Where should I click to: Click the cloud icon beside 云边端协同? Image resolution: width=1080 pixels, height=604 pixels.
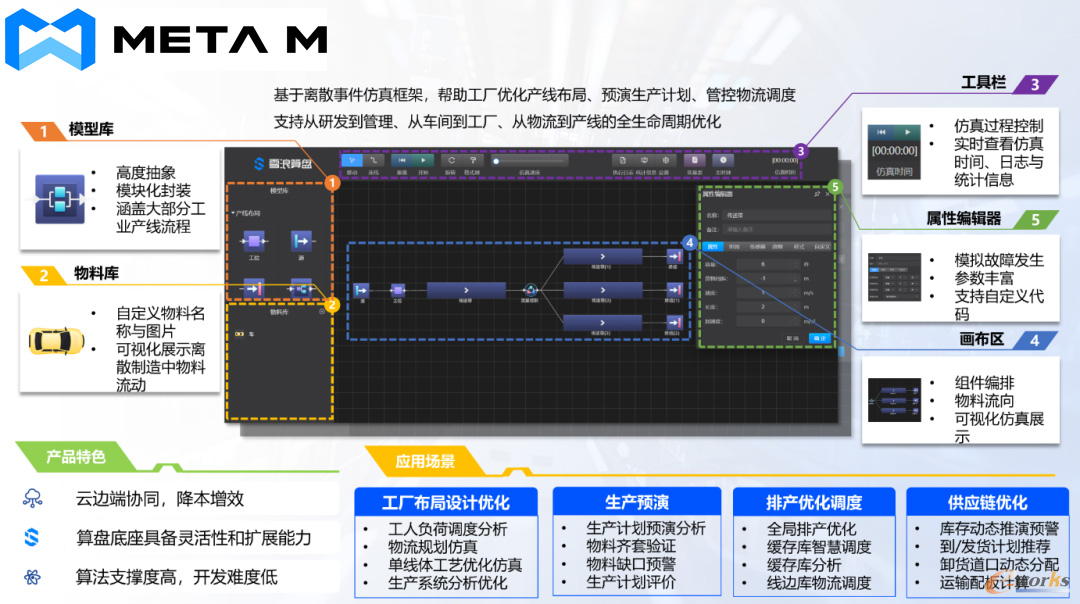(x=32, y=498)
